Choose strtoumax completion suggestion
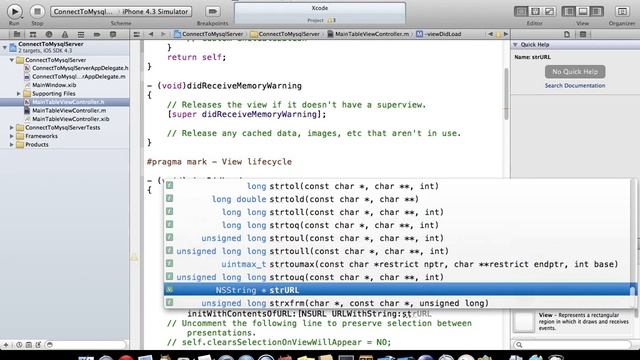Viewport: 640px width, 360px height. [398, 264]
